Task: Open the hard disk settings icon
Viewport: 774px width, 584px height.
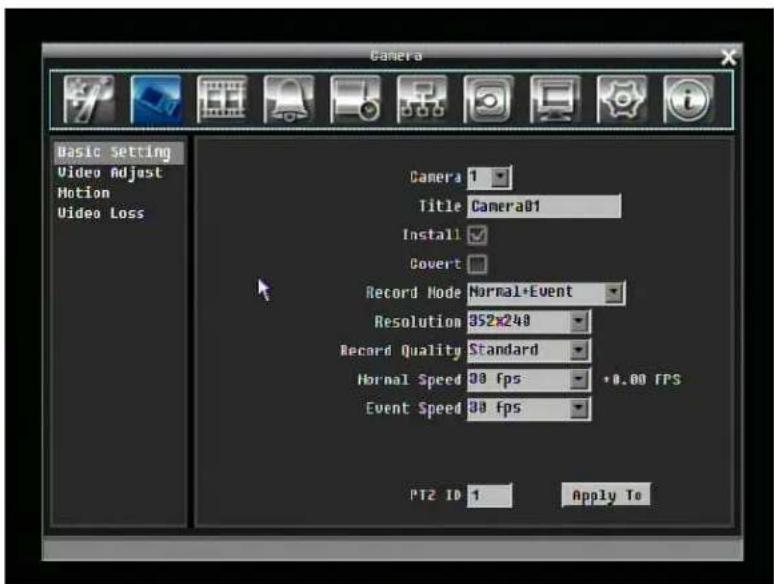Action: 355,99
